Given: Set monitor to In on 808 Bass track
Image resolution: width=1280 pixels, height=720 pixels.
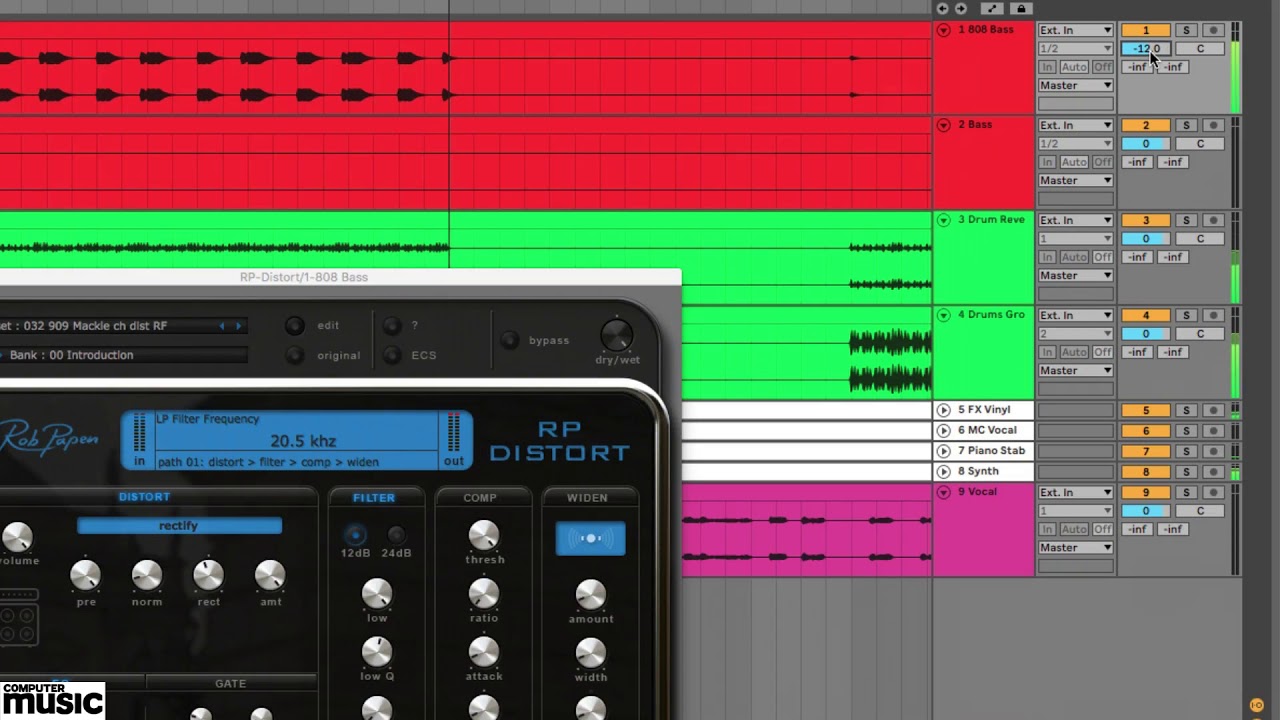Looking at the screenshot, I should 1047,67.
